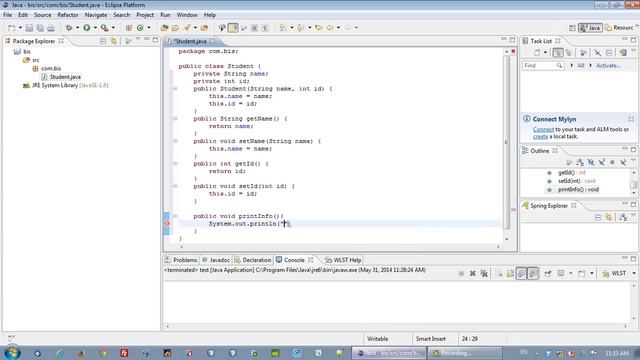Open the File menu
This screenshot has width=640, height=360.
pyautogui.click(x=7, y=15)
